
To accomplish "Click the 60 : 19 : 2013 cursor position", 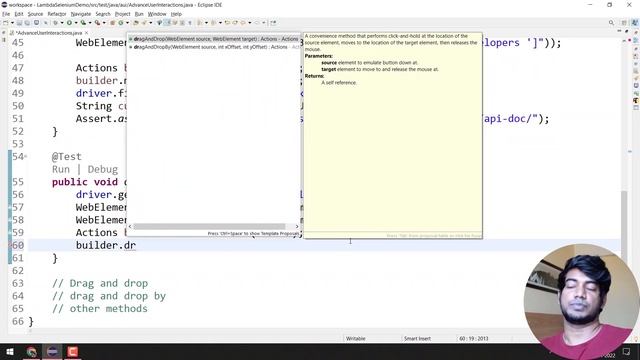I will (x=473, y=338).
